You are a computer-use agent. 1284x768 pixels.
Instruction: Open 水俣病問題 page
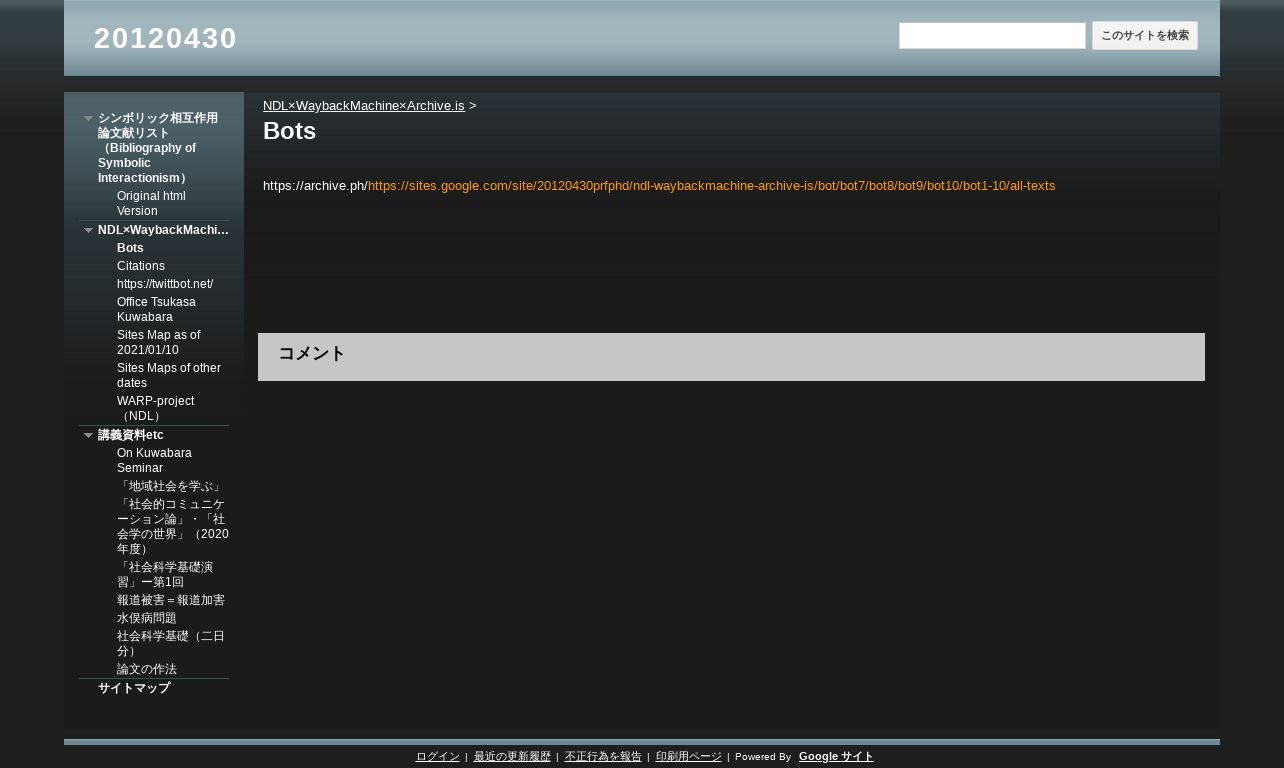[x=147, y=618]
